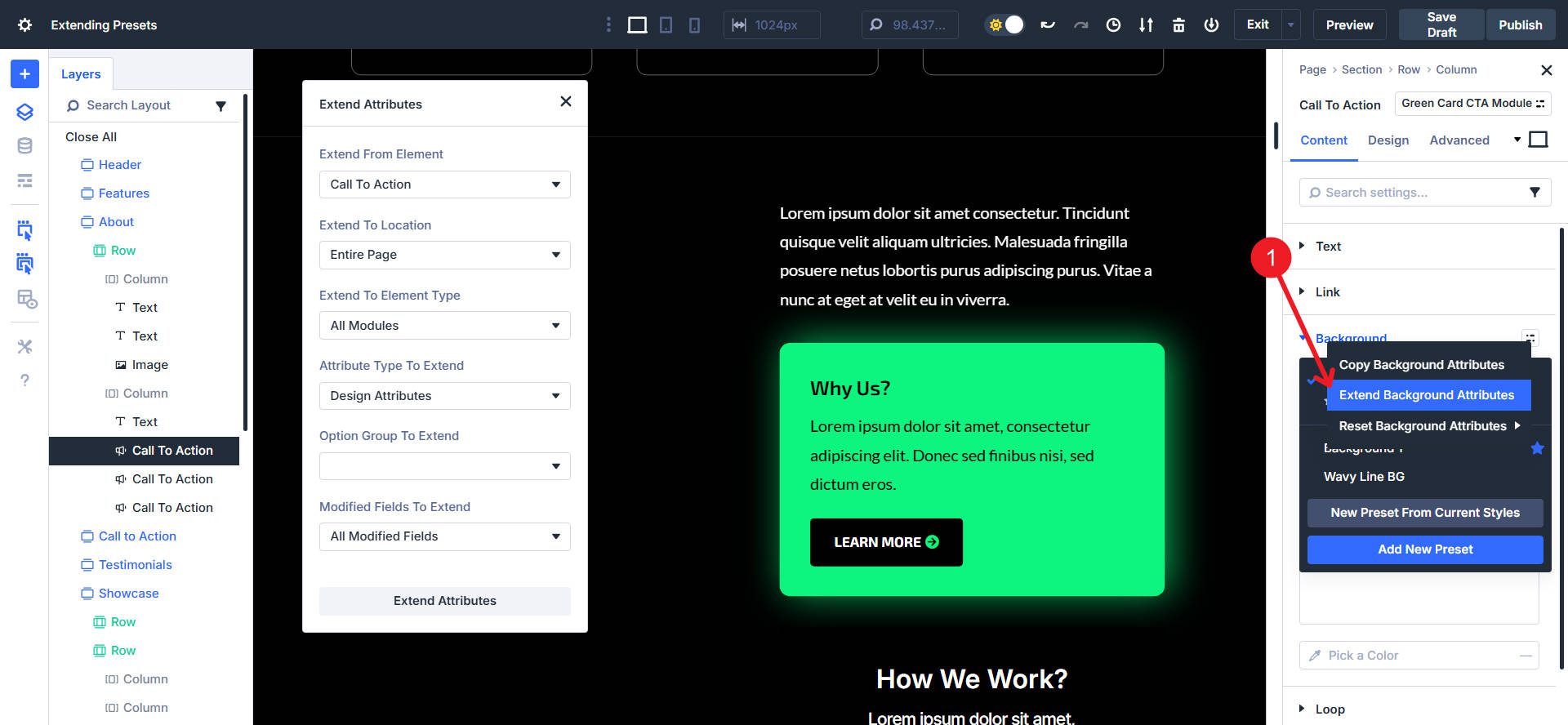This screenshot has width=1568, height=725.
Task: Click the trash icon in top toolbar
Action: pyautogui.click(x=1178, y=24)
